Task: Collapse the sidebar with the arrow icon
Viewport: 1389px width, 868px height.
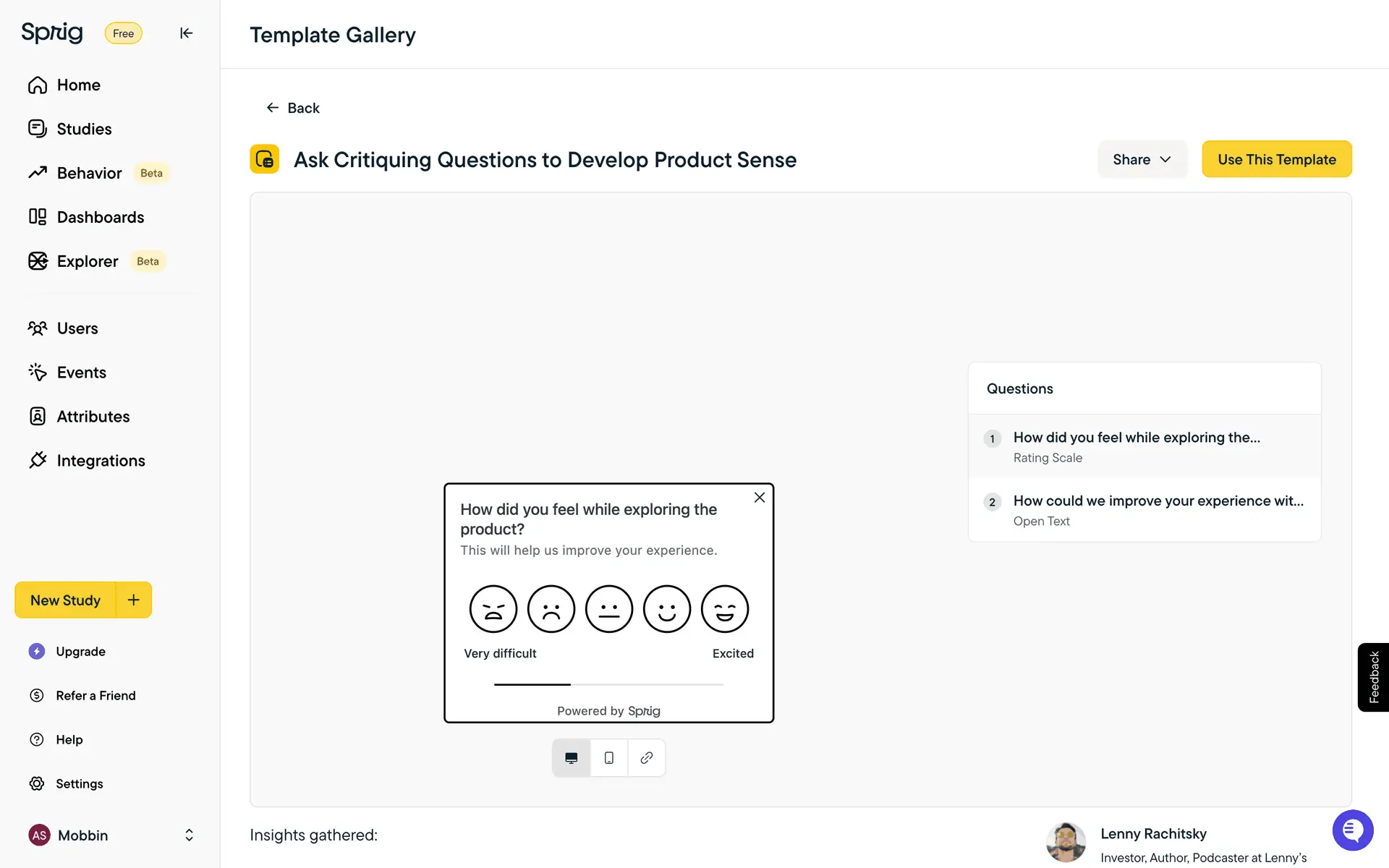Action: tap(186, 33)
